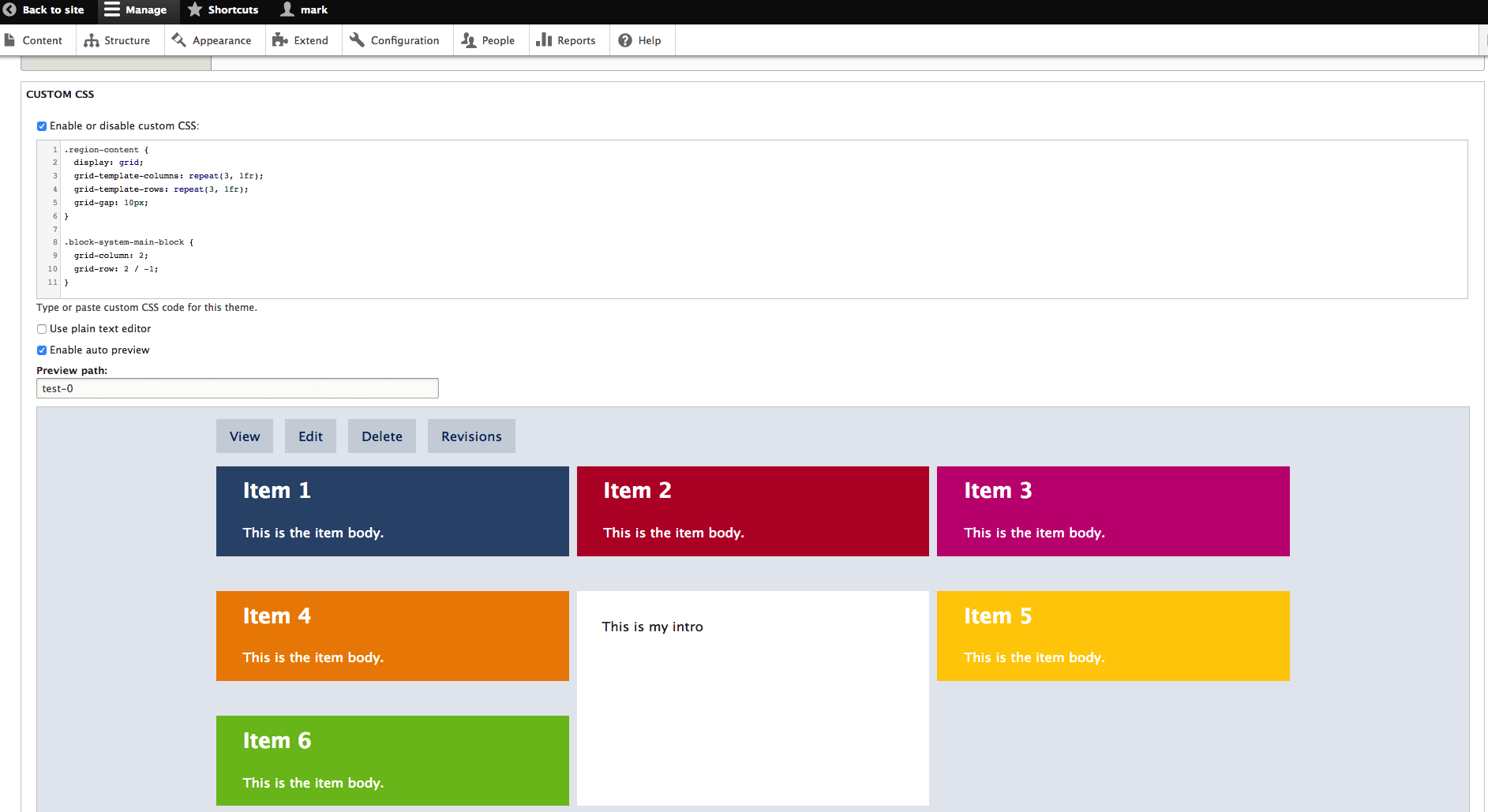Click the Delete tab in preview
The image size is (1488, 812).
coord(382,436)
